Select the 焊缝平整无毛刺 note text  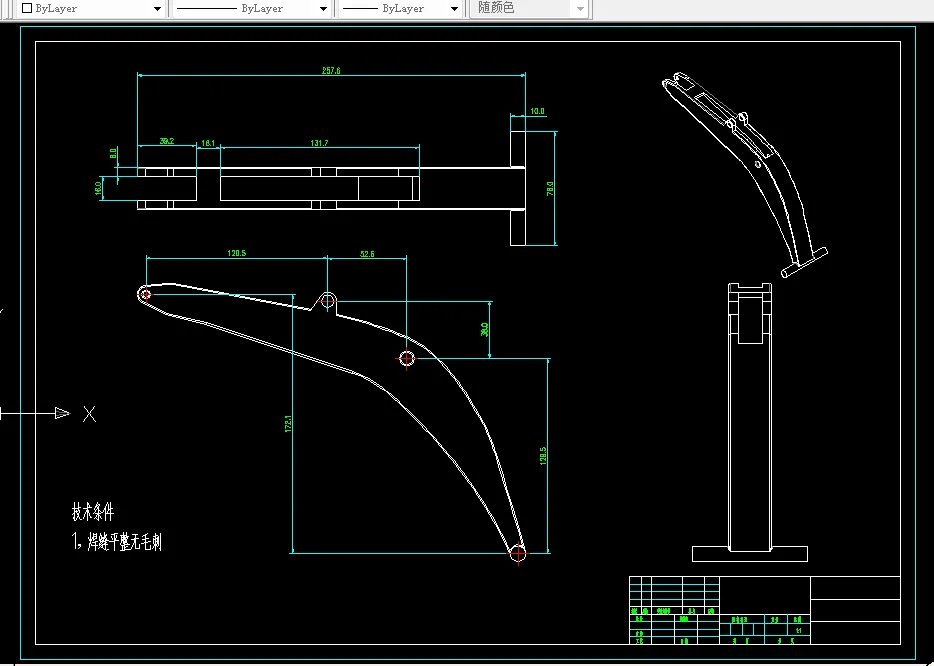coord(124,541)
